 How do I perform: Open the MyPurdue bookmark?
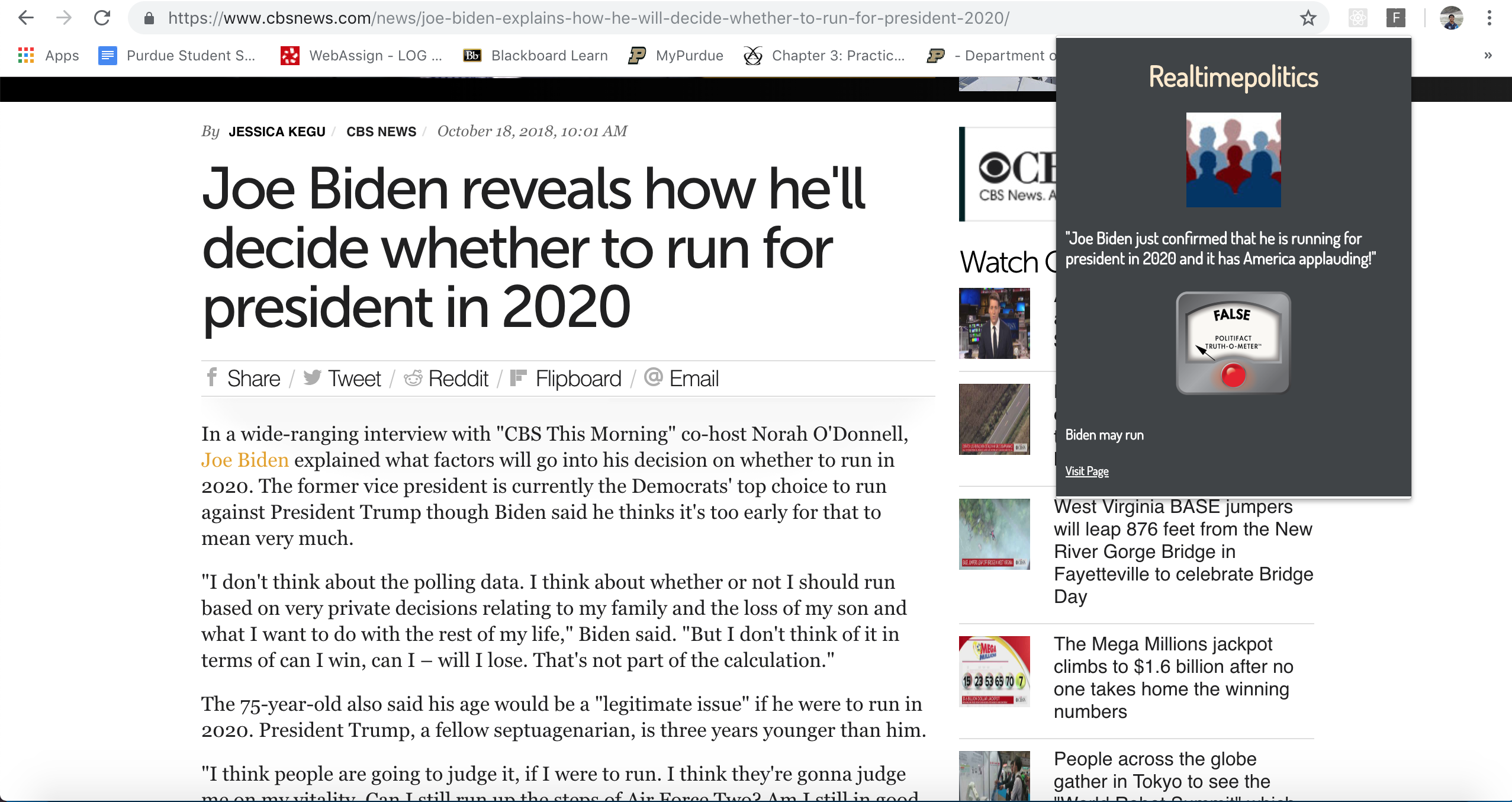pos(676,56)
